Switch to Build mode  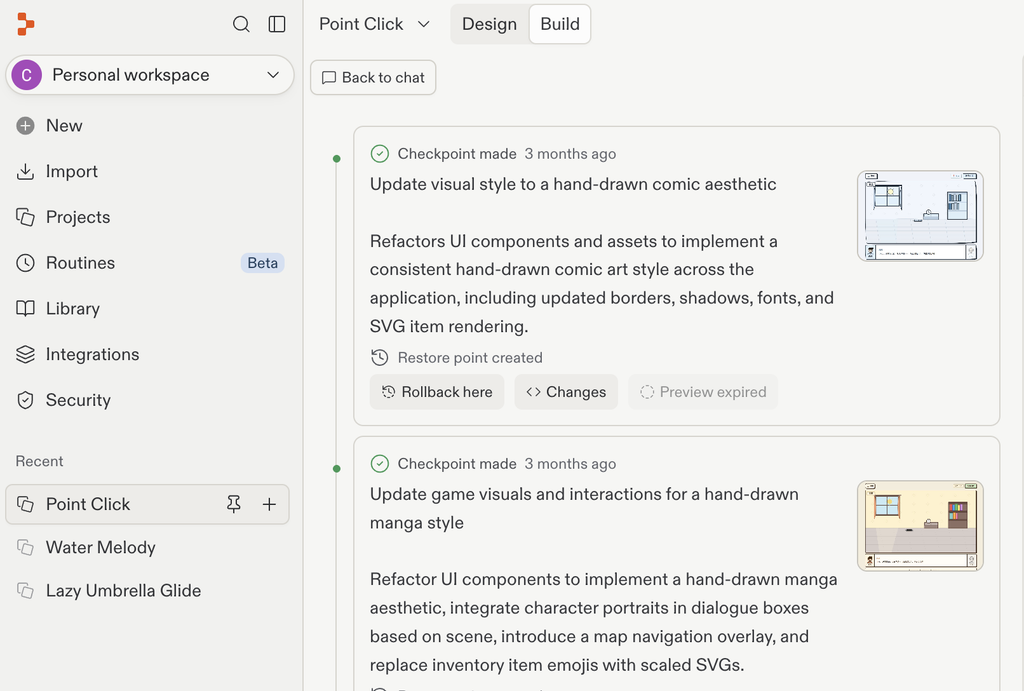[560, 24]
